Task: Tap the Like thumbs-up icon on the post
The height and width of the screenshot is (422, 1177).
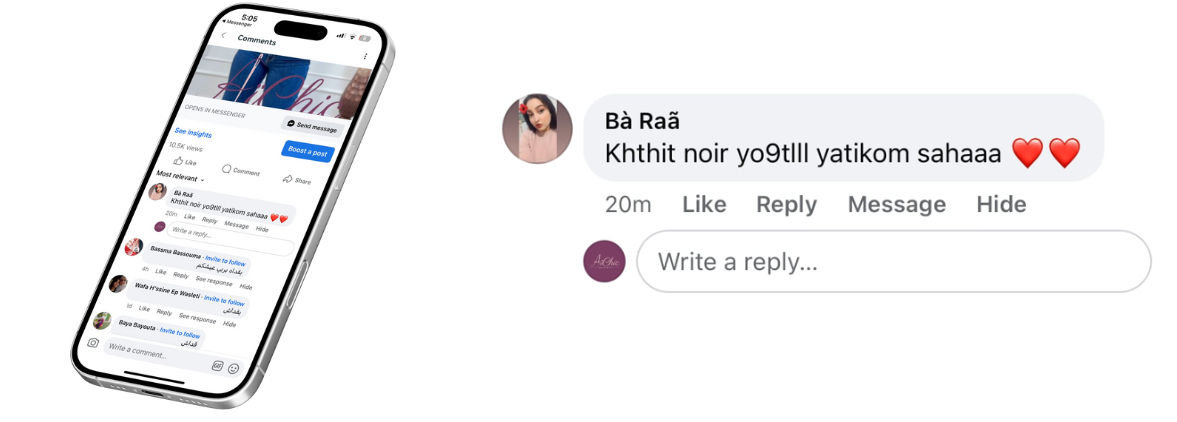Action: coord(178,160)
